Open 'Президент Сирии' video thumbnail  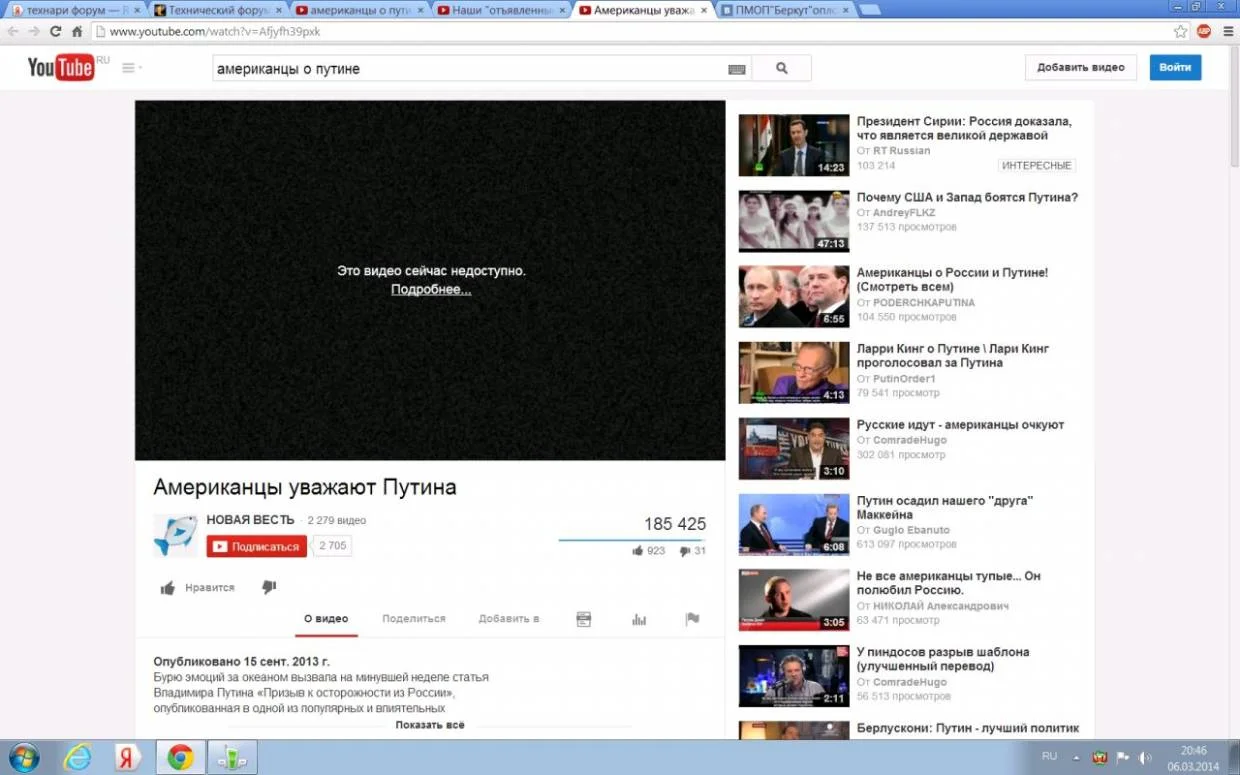[793, 145]
